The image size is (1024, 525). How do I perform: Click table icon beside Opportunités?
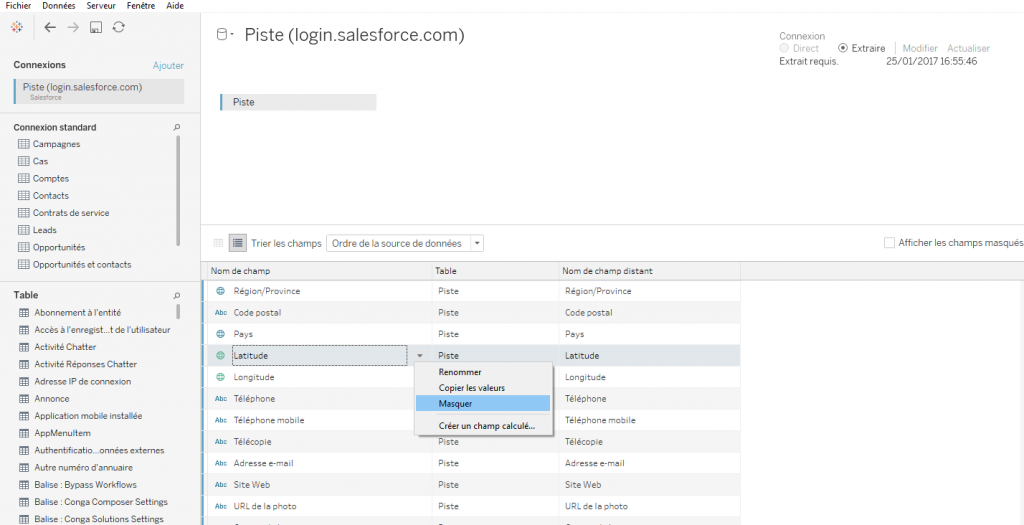(24, 247)
